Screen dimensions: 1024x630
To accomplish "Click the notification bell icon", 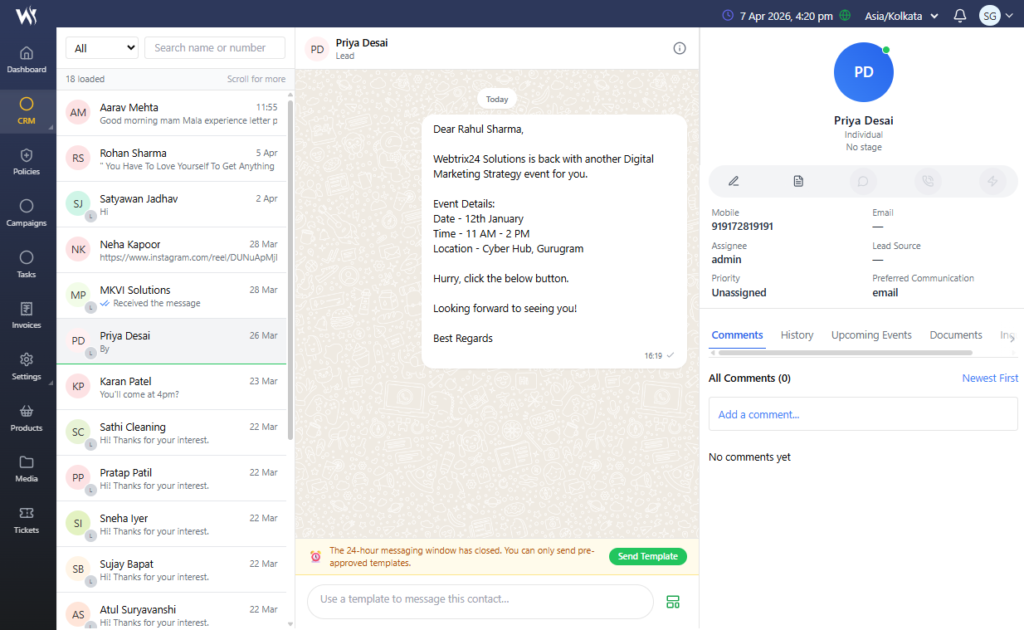I will [960, 15].
